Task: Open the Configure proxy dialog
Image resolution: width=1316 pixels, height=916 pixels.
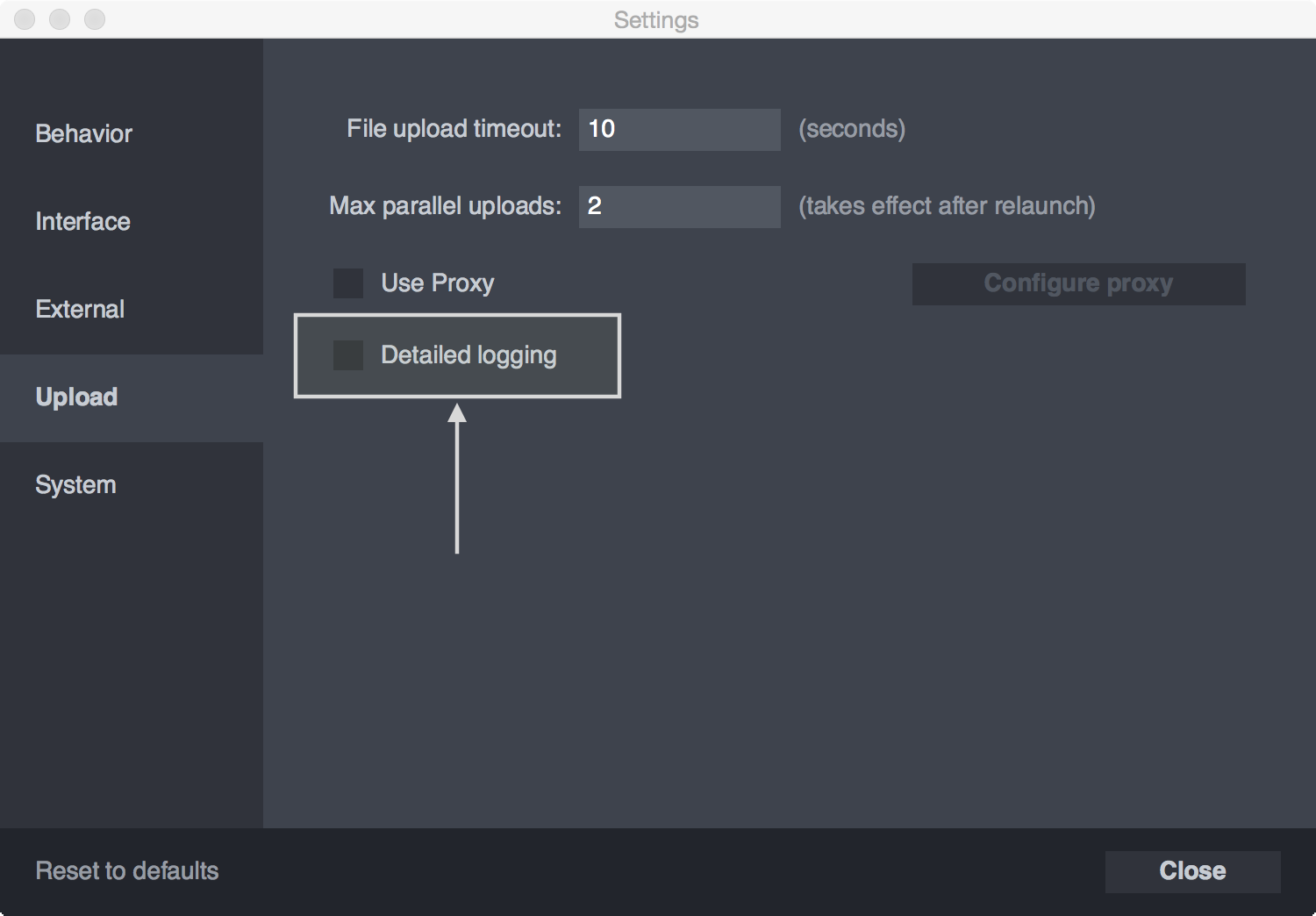Action: click(x=1078, y=283)
